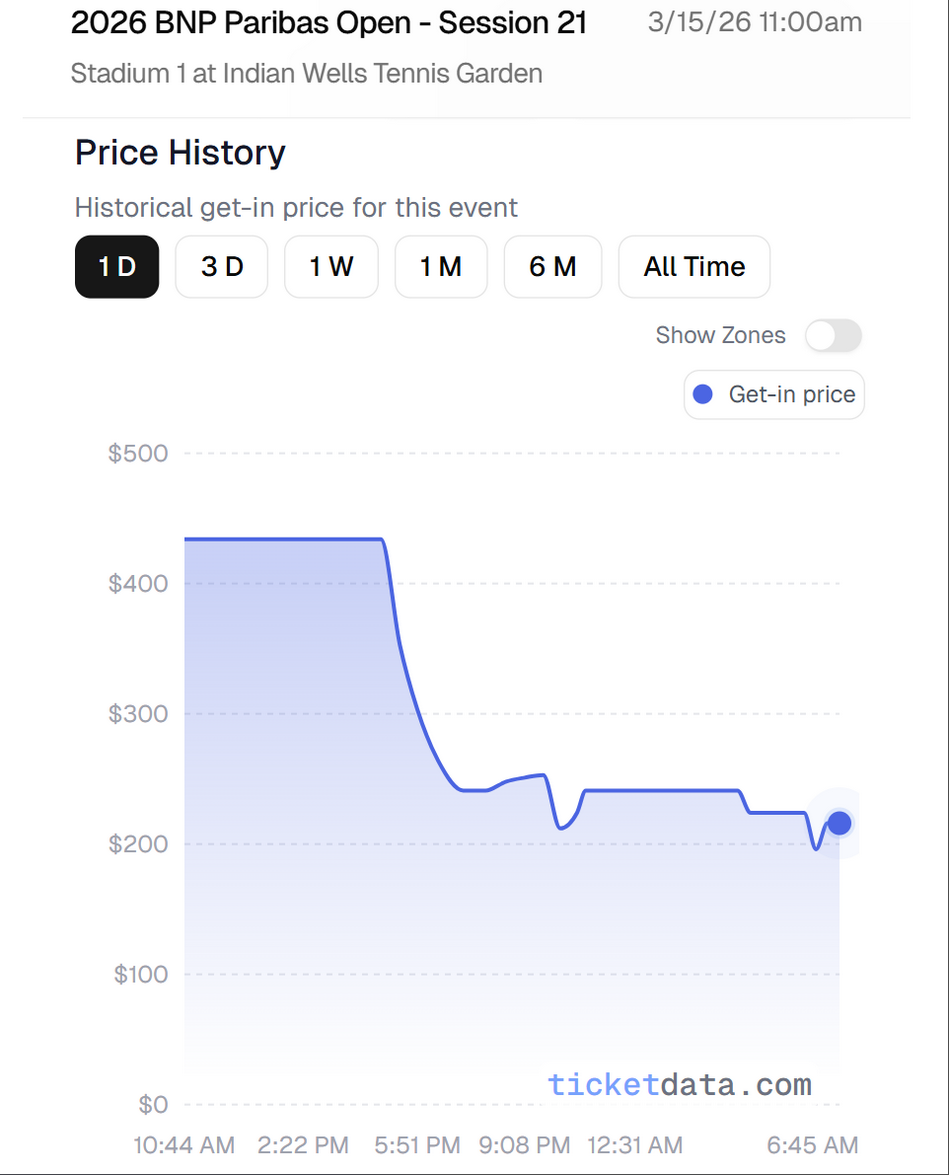Click the latest price point marker
949x1175 pixels.
tap(839, 823)
